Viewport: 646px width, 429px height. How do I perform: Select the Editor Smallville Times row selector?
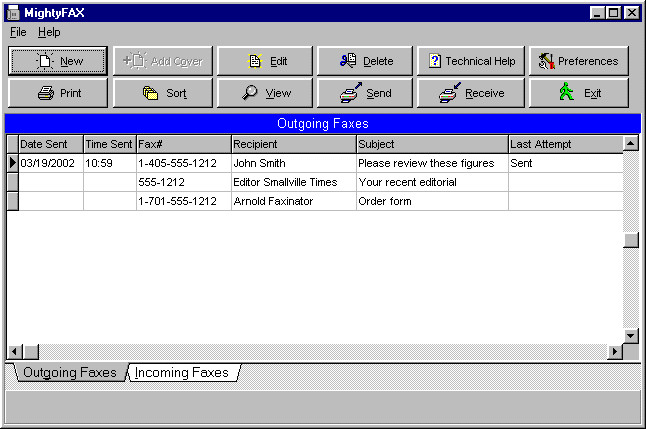point(13,182)
